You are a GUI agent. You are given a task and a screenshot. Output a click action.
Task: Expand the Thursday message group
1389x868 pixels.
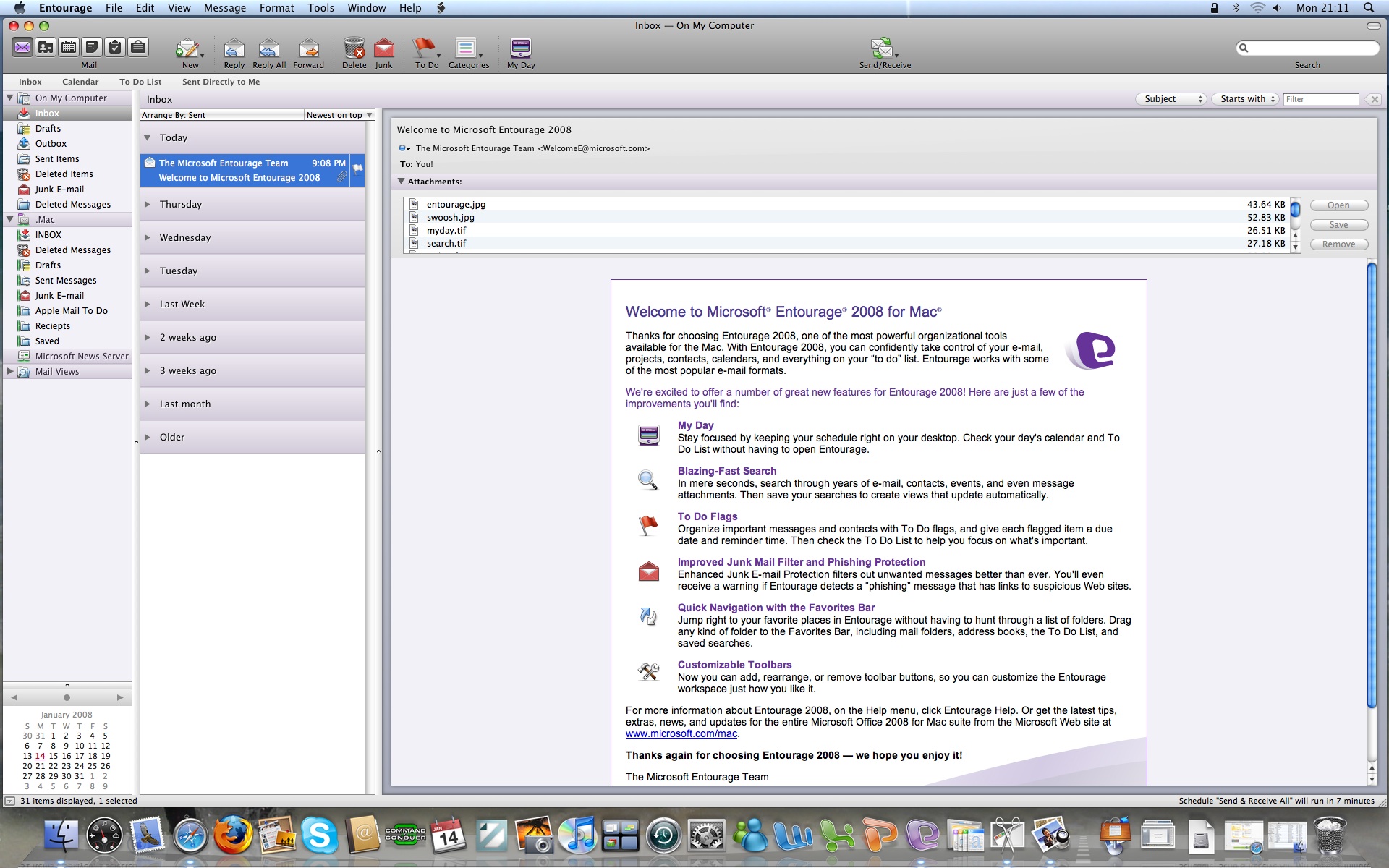[147, 204]
